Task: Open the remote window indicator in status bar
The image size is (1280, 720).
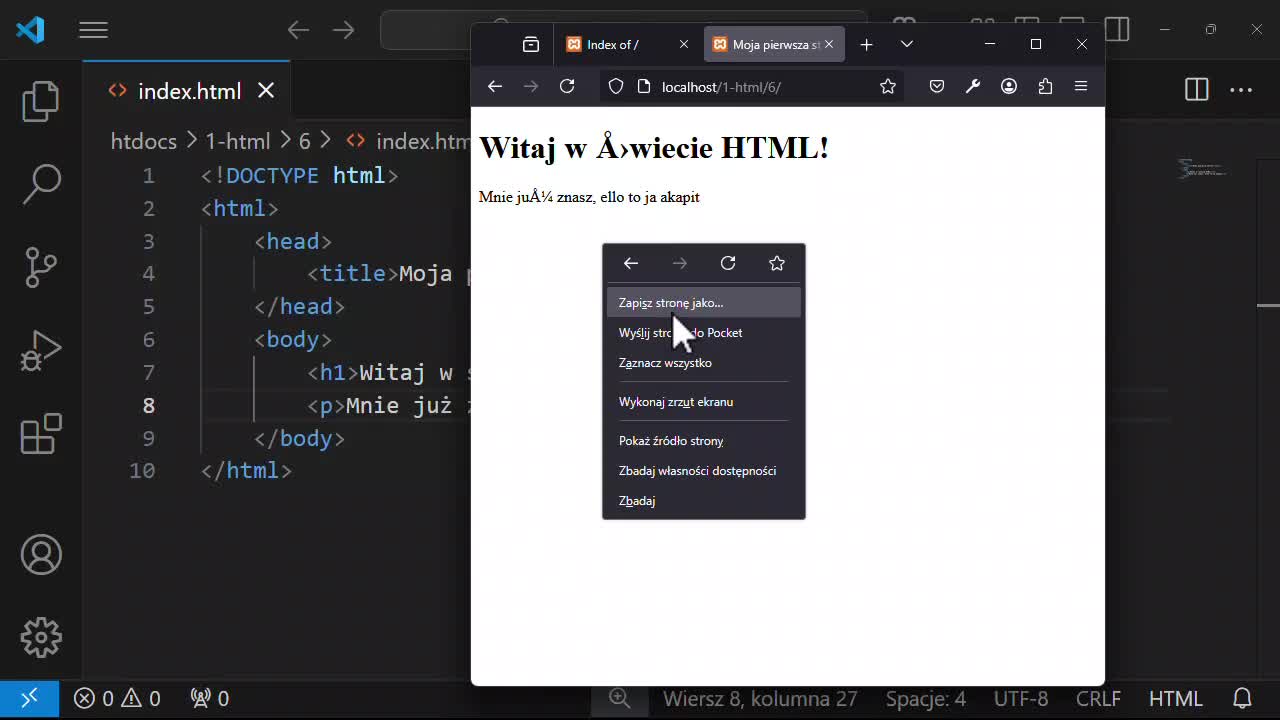Action: (x=29, y=698)
